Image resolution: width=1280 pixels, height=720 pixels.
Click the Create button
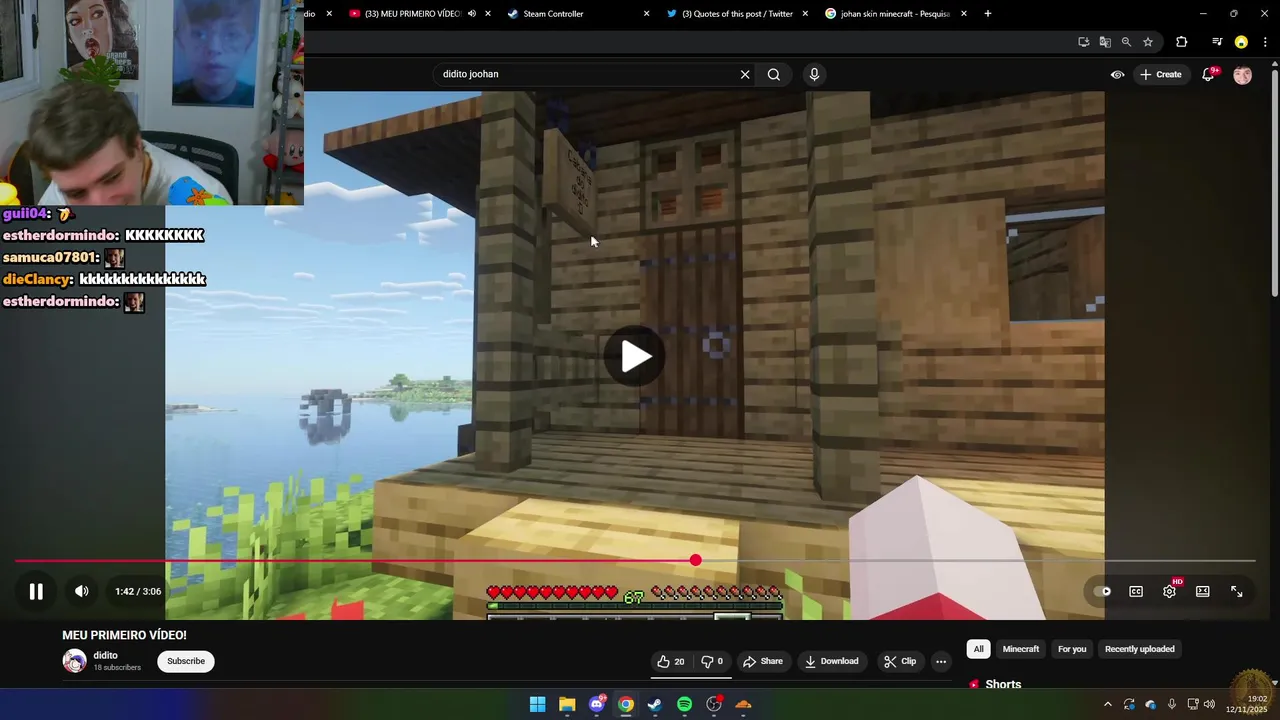point(1161,74)
